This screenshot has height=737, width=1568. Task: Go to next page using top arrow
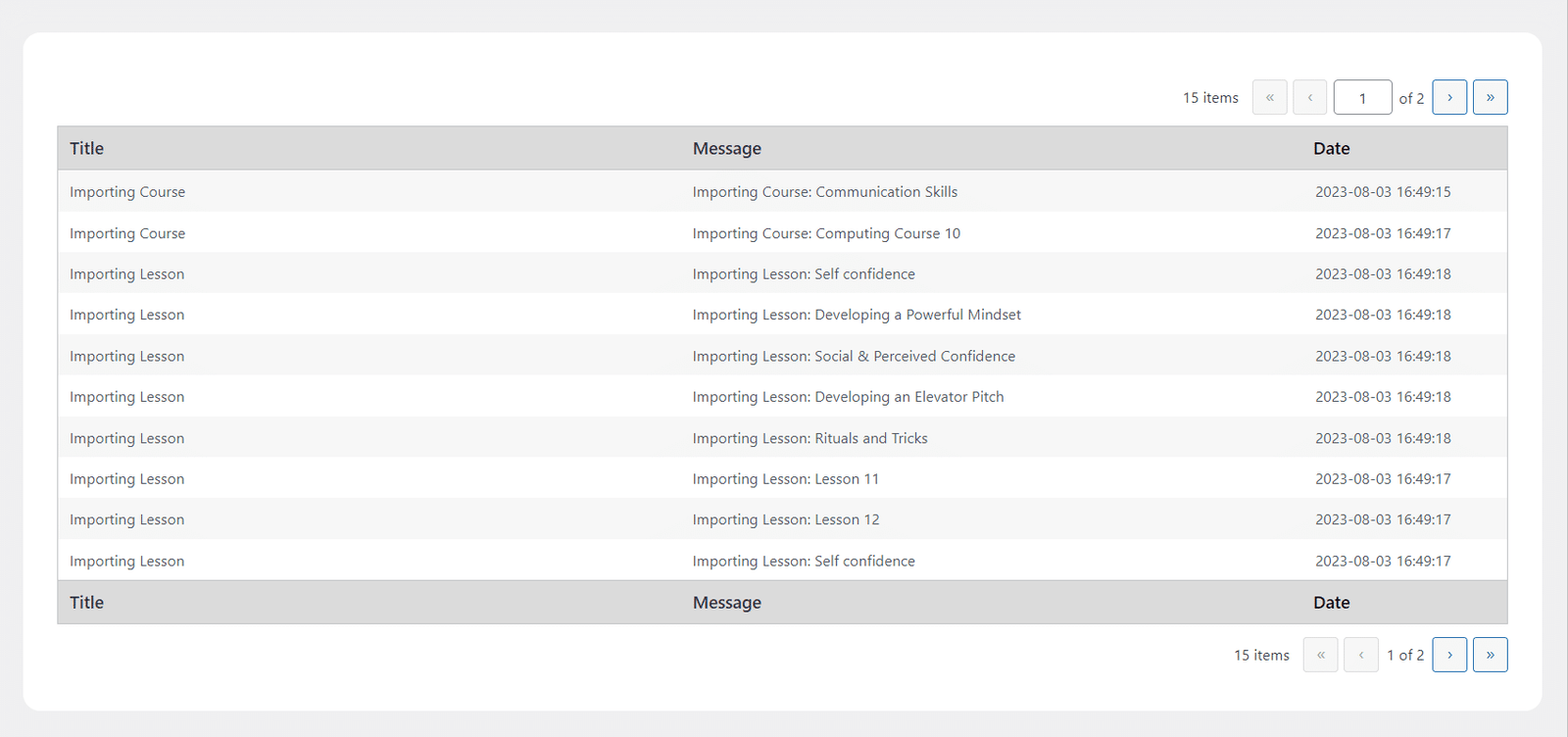tap(1449, 97)
